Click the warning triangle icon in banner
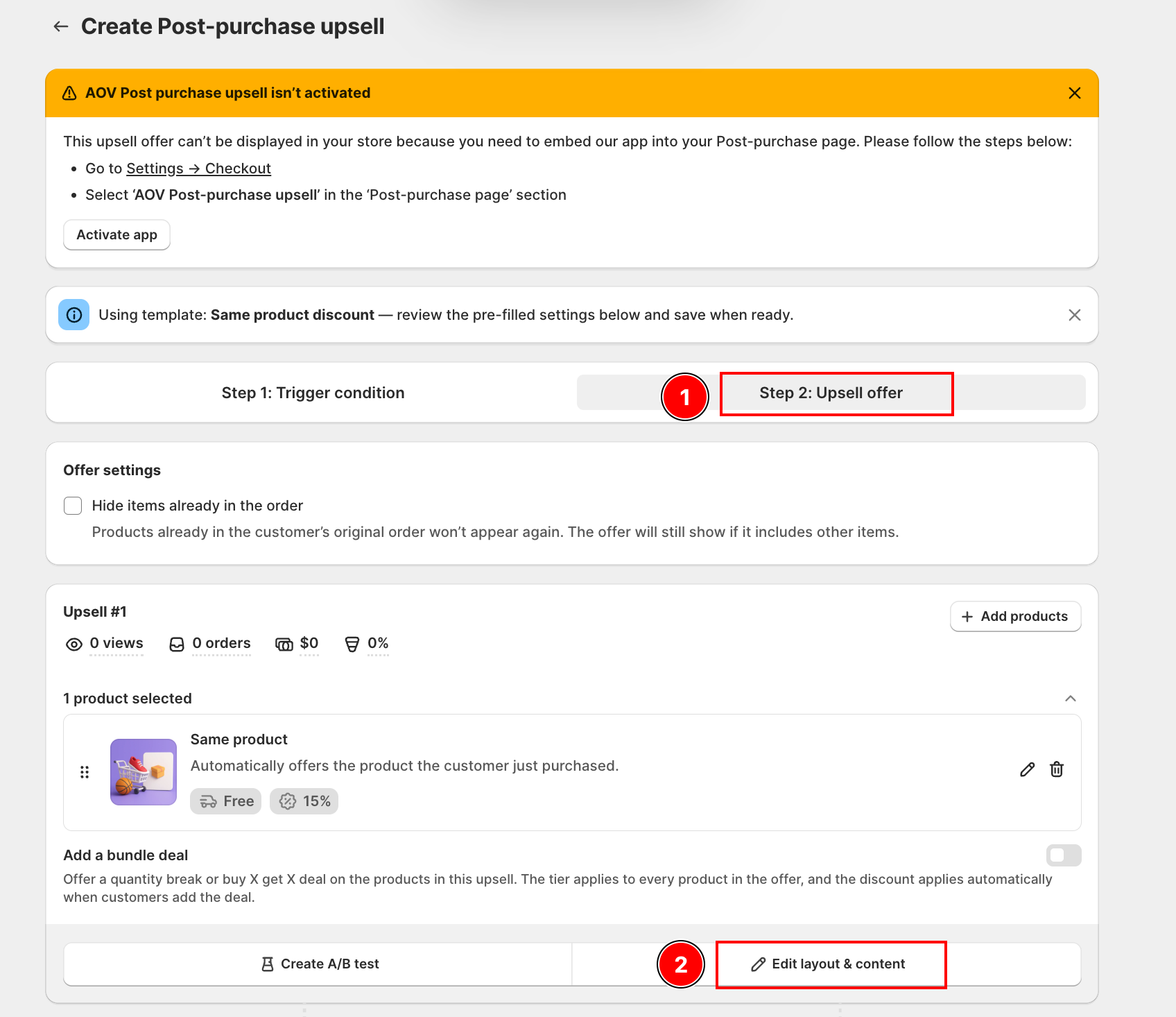The width and height of the screenshot is (1176, 1017). [69, 93]
